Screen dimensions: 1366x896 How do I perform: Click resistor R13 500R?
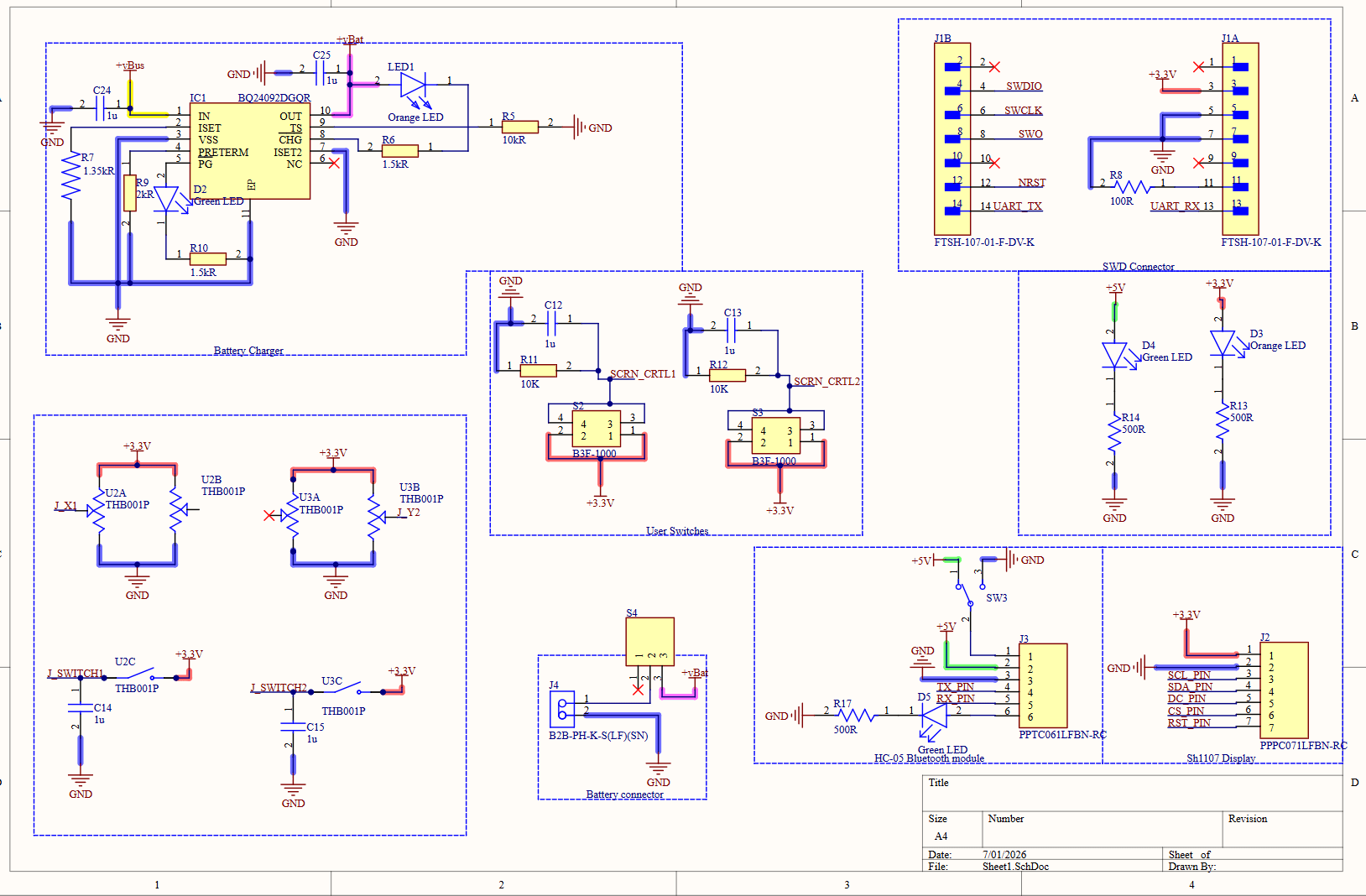[x=1223, y=422]
